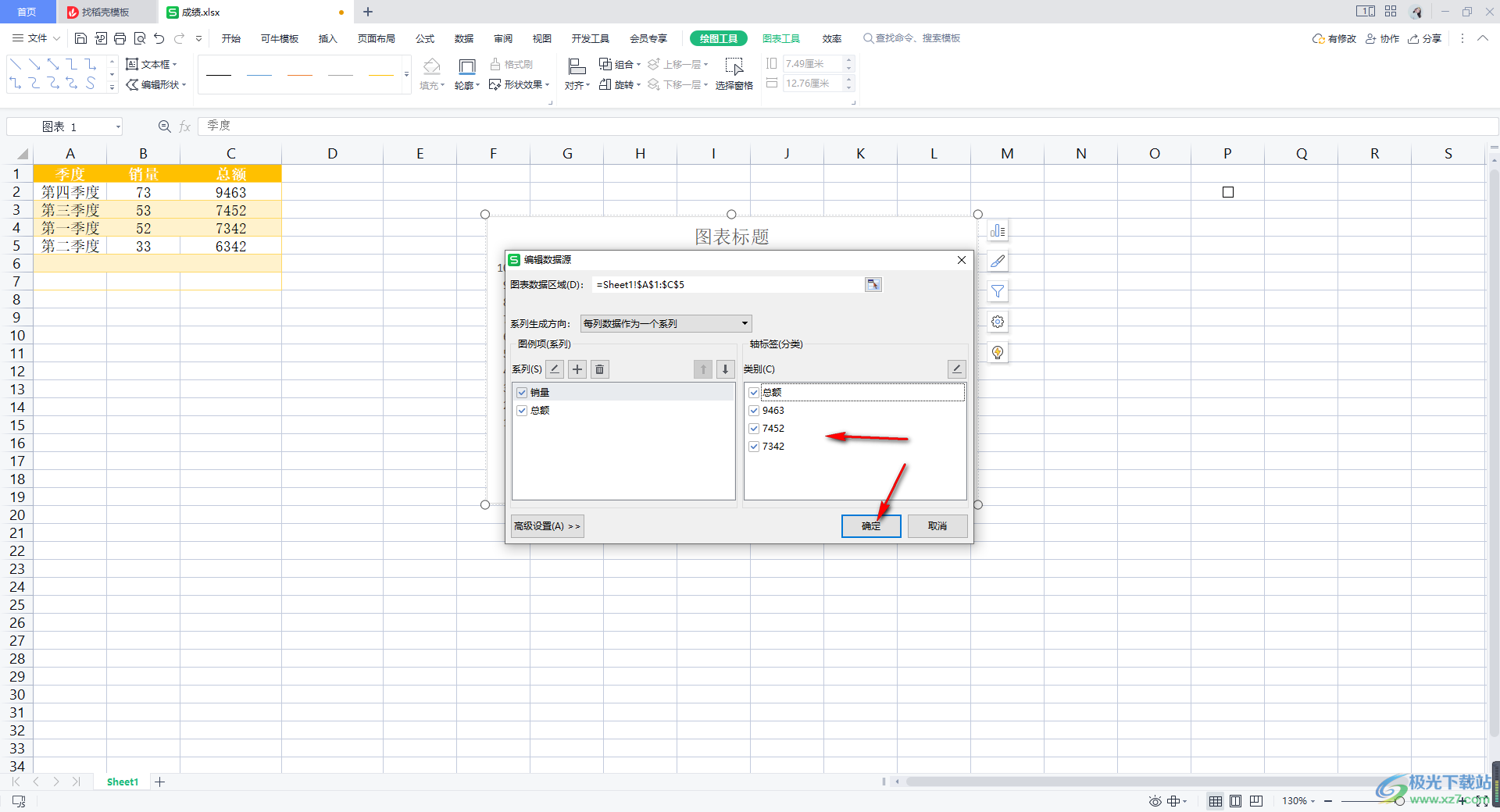Open the 页面布局 ribbon tab

(x=377, y=38)
